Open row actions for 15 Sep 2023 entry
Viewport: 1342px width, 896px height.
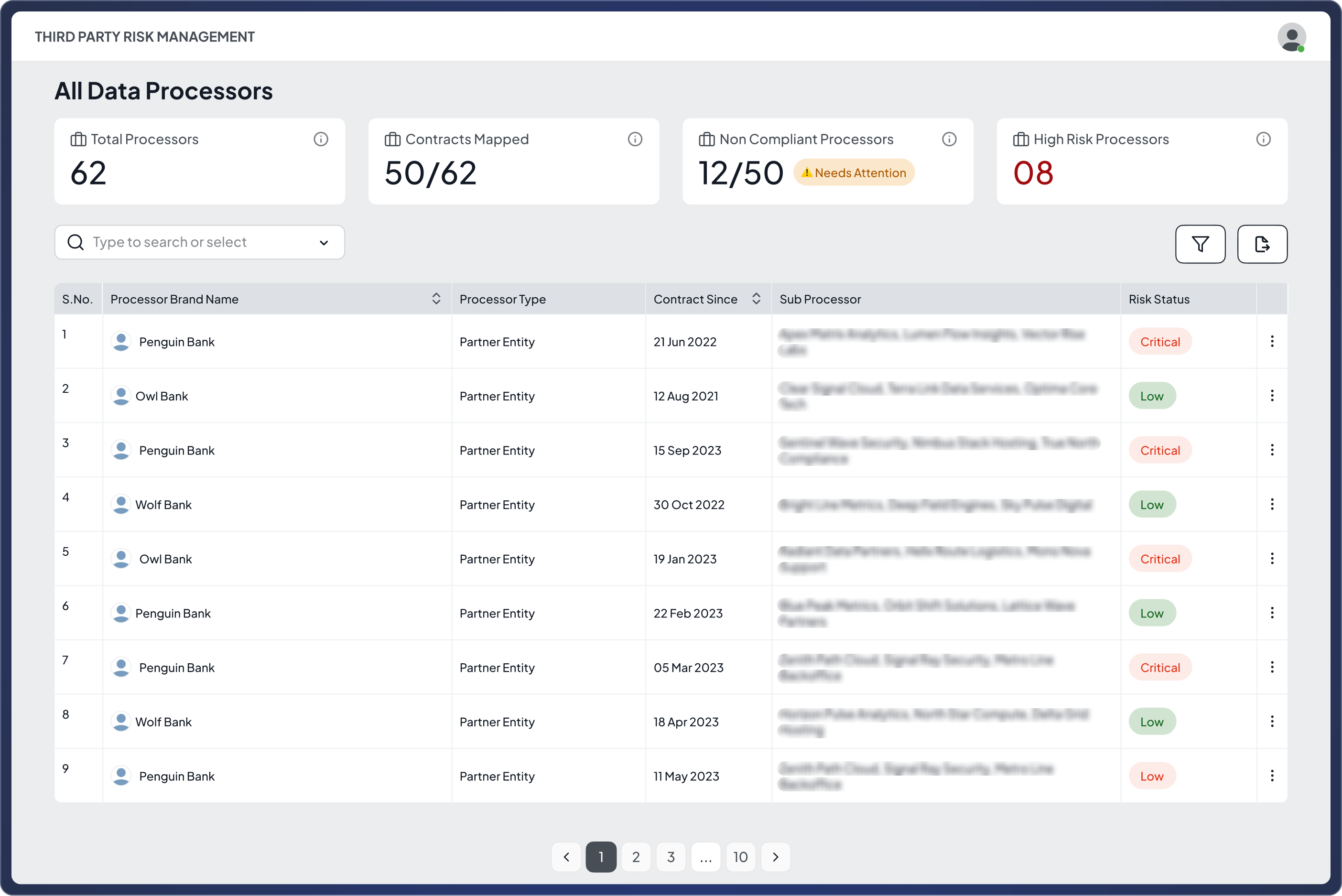click(1272, 450)
